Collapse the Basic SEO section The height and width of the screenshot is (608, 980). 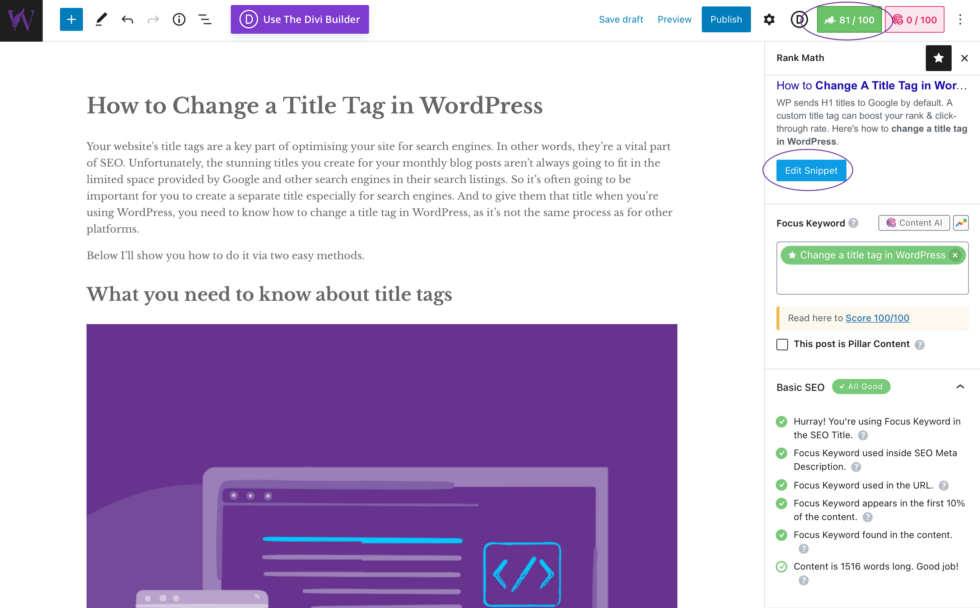[962, 386]
